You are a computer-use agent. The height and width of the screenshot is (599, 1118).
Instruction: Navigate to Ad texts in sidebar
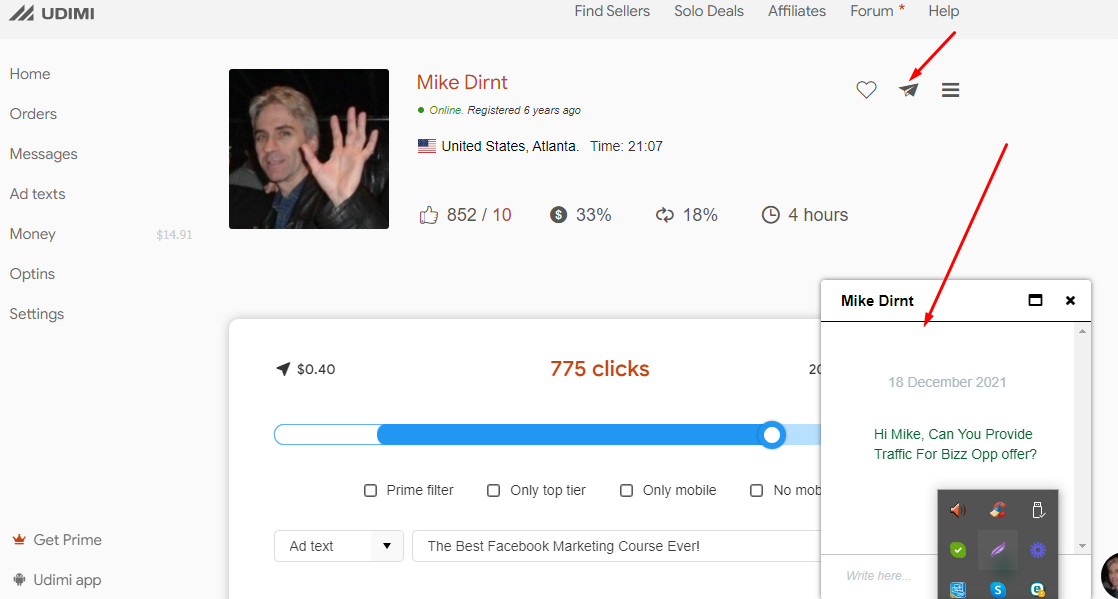click(x=37, y=194)
